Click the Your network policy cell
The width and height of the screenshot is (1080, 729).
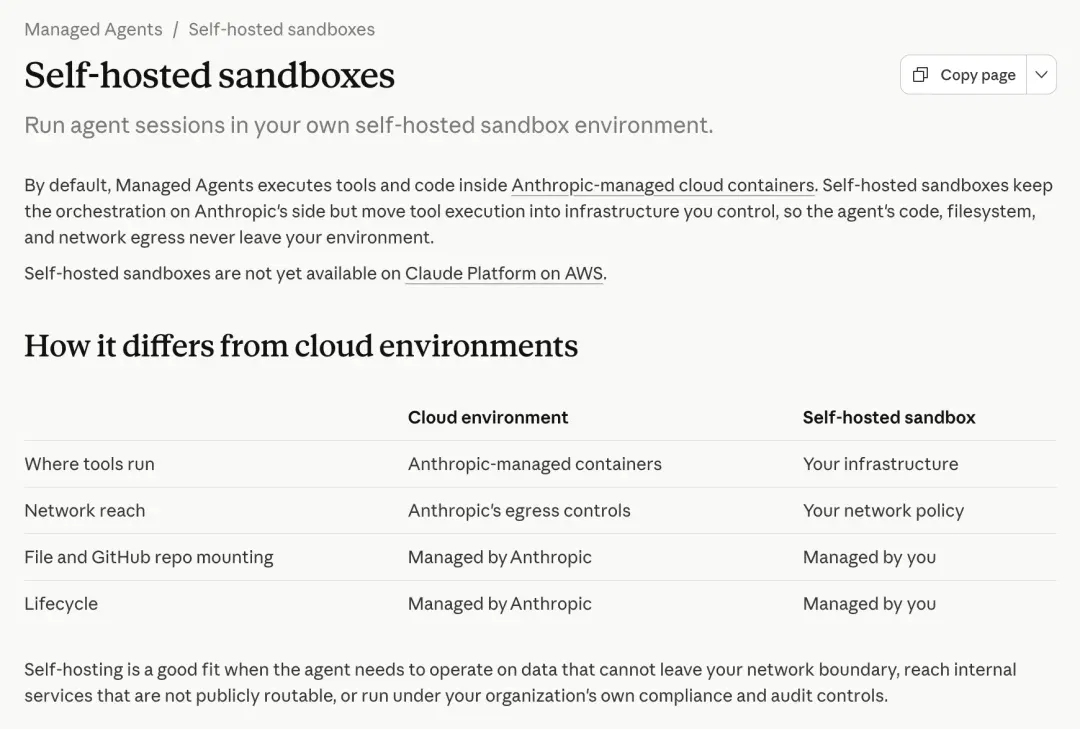coord(883,511)
